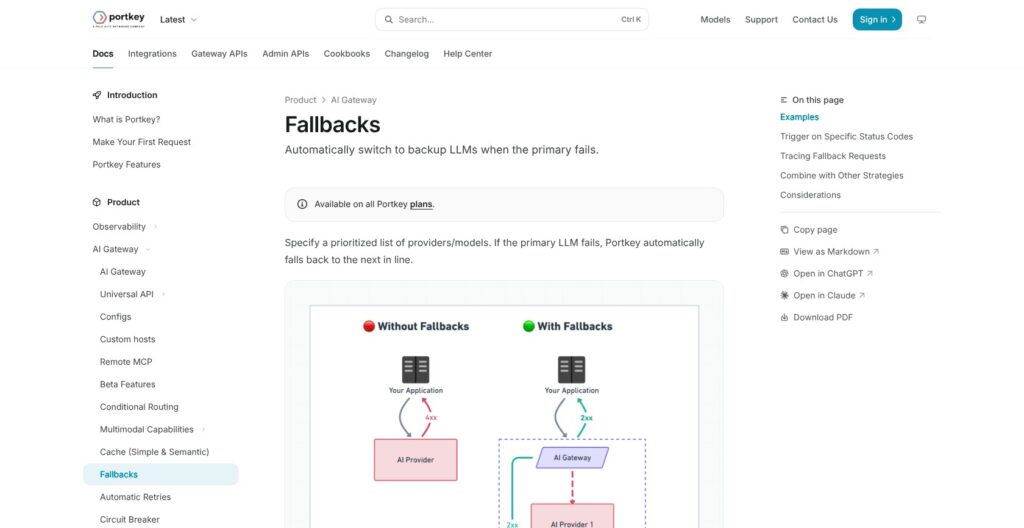Open the Custom hosts page
The height and width of the screenshot is (528, 1024).
pyautogui.click(x=127, y=339)
